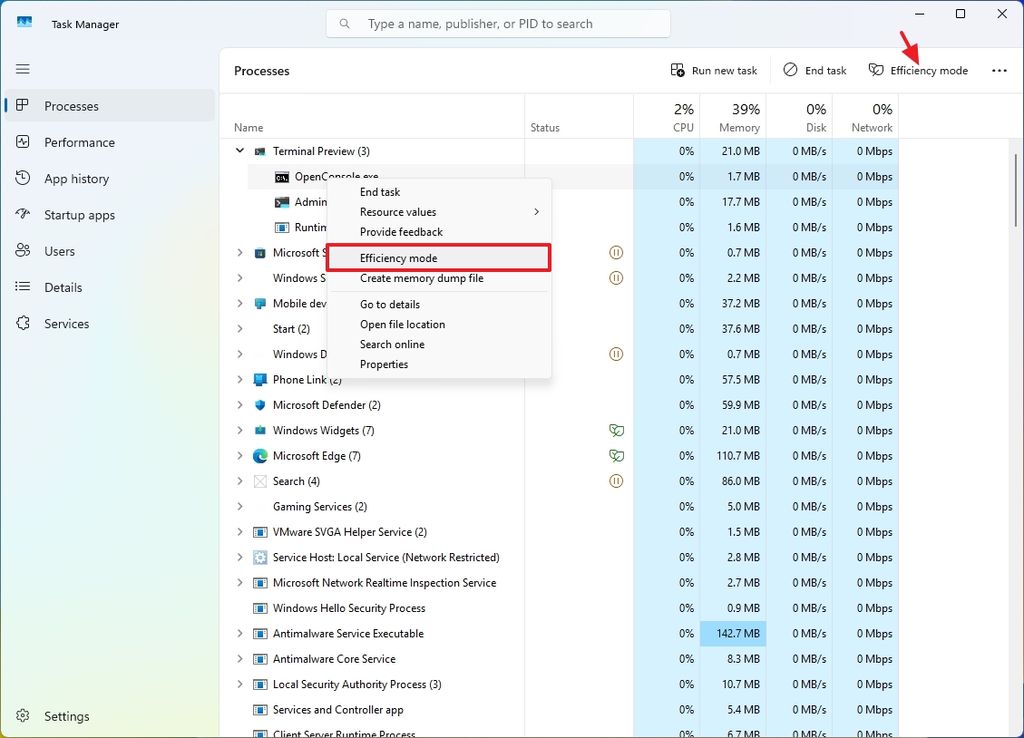Viewport: 1024px width, 738px height.
Task: Click the search magnifier icon
Action: coord(344,24)
